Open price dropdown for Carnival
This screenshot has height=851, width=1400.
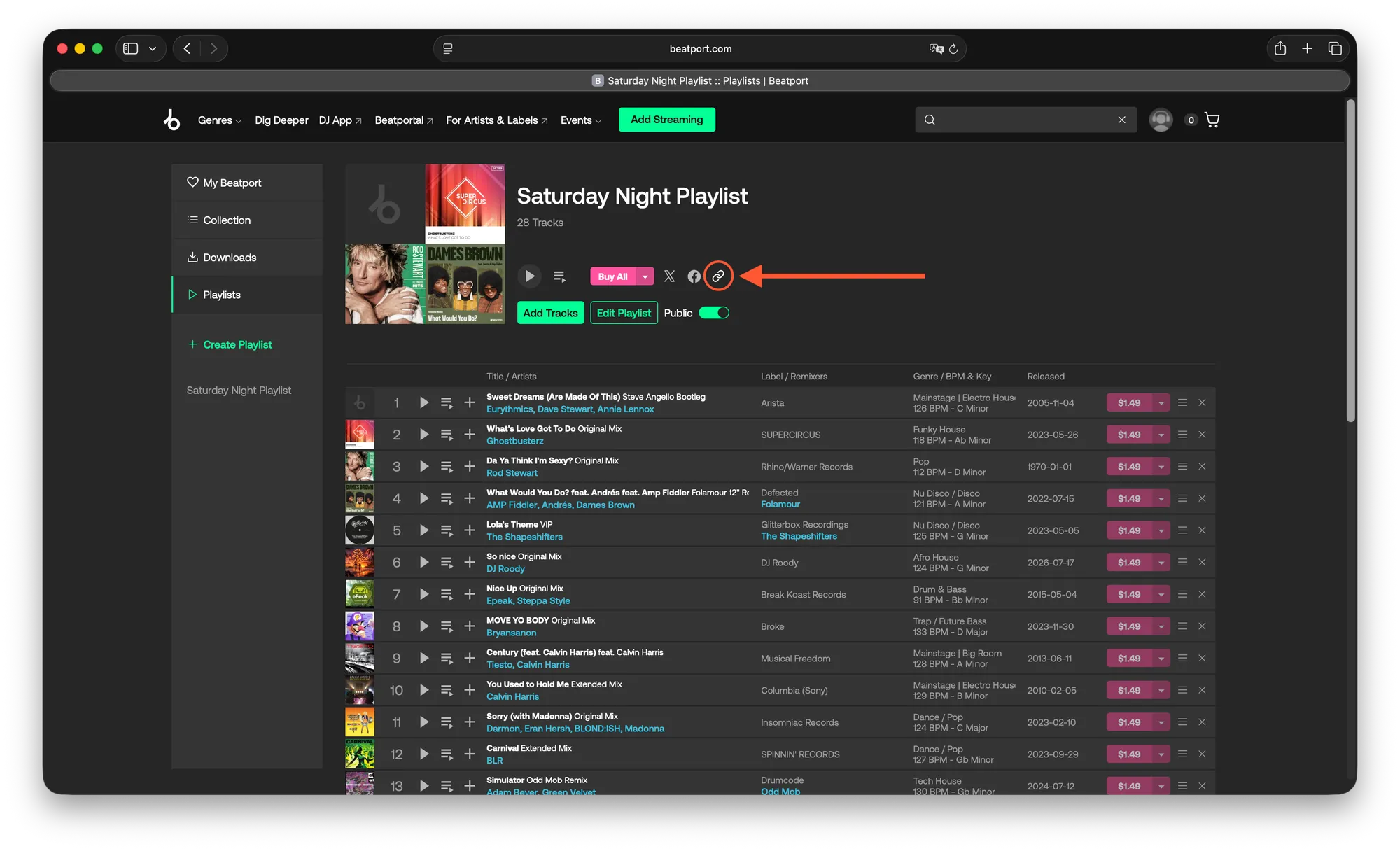[x=1161, y=754]
